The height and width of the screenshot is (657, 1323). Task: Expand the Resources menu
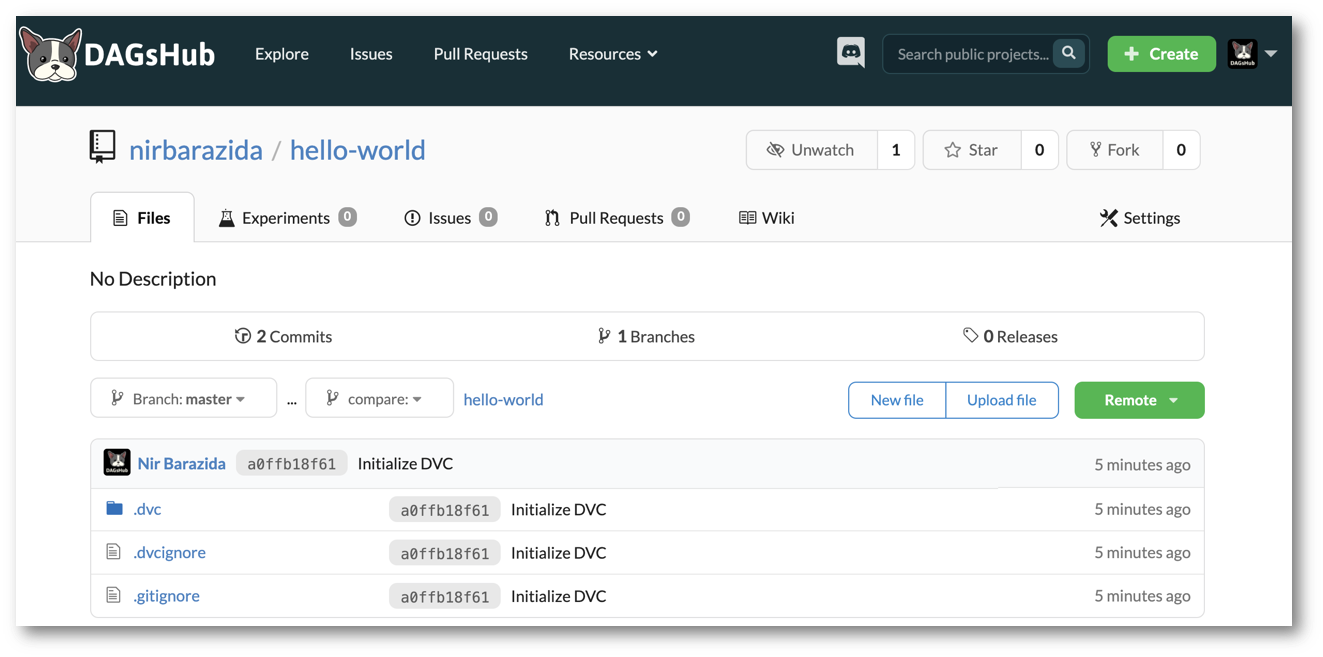click(x=613, y=54)
